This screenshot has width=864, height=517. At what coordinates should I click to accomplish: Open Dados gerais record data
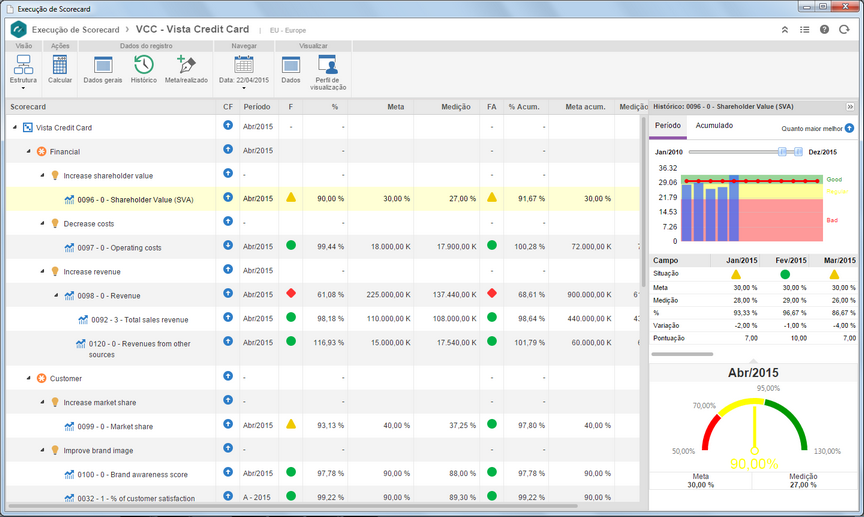click(x=103, y=69)
